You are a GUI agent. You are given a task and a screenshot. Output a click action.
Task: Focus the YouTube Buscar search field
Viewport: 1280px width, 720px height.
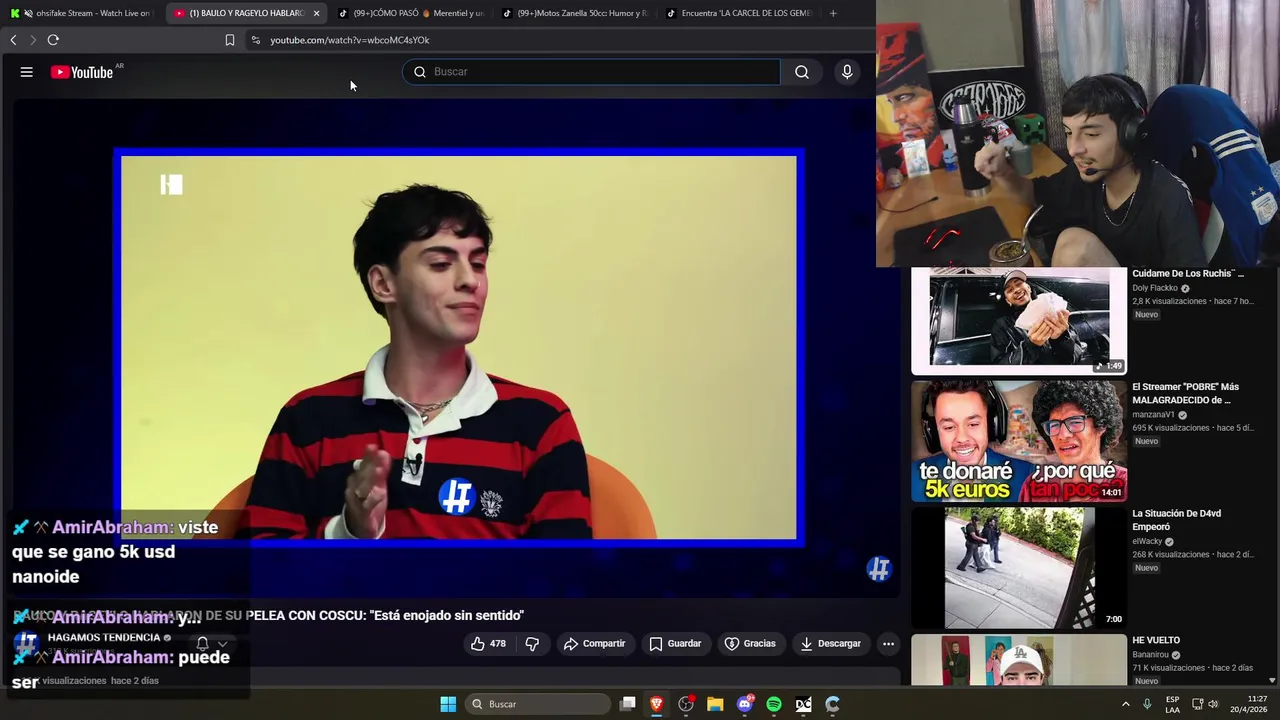pos(592,72)
